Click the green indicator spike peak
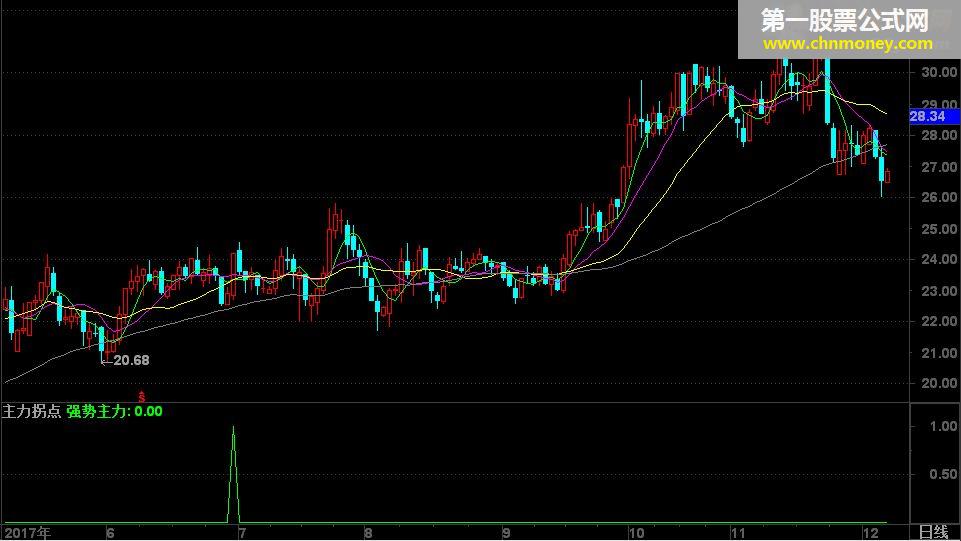The image size is (961, 541). (233, 428)
